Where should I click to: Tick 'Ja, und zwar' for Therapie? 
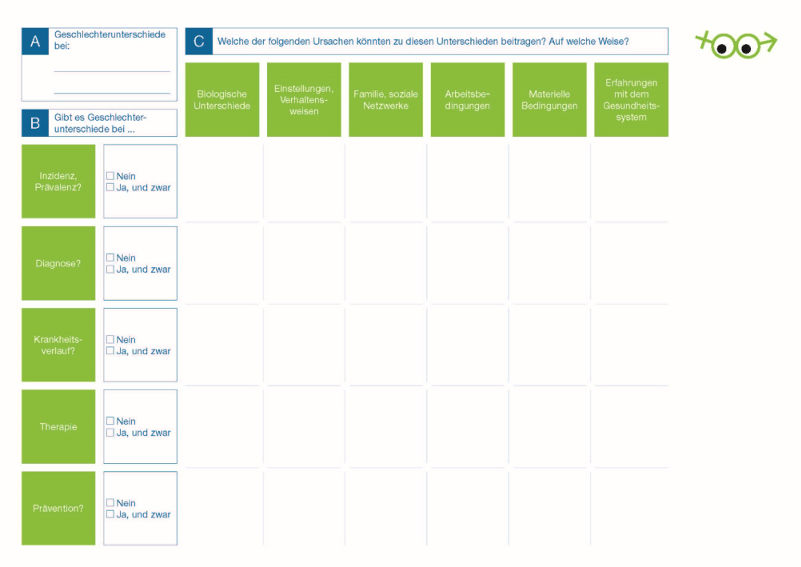(x=110, y=433)
